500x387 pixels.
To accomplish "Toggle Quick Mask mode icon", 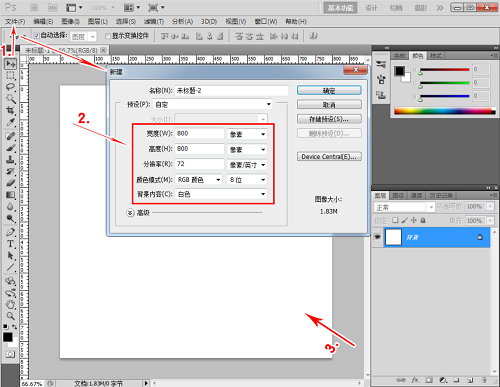I will pyautogui.click(x=10, y=354).
